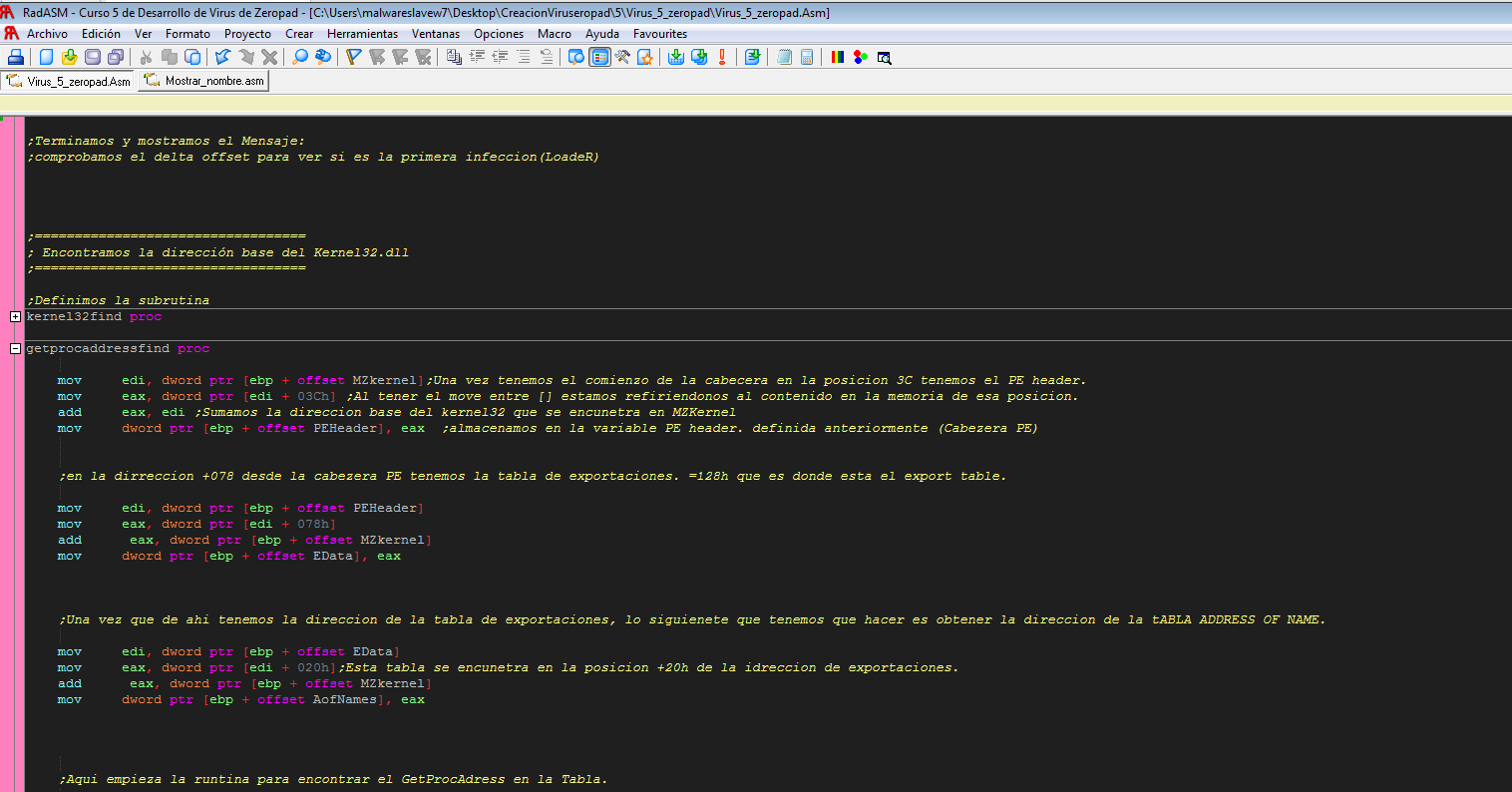Switch to the Virus_5_zeropad.Asm tab
The height and width of the screenshot is (792, 1512).
(x=69, y=81)
